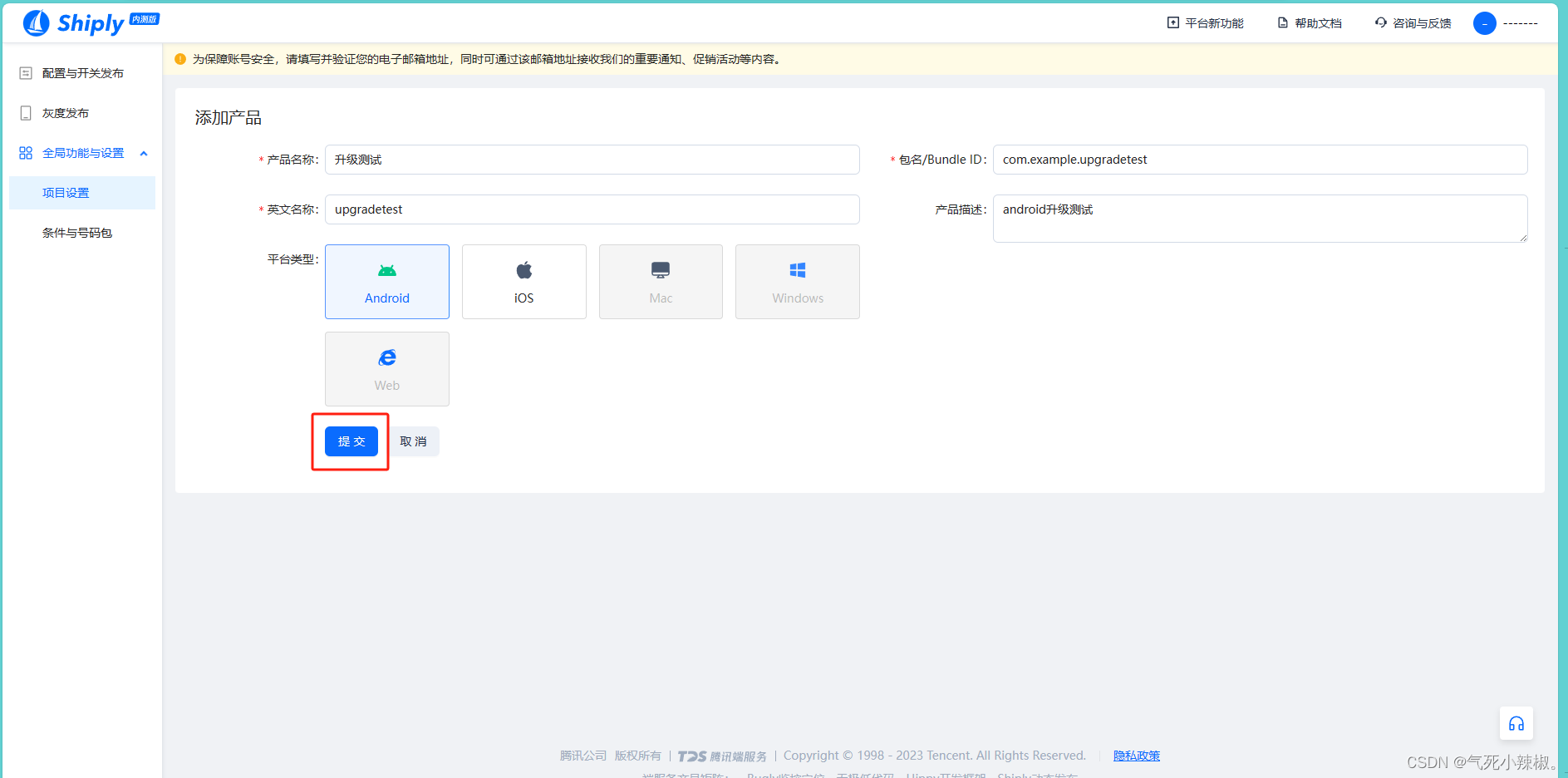This screenshot has width=1568, height=778.
Task: Click the user avatar icon
Action: pos(1484,23)
